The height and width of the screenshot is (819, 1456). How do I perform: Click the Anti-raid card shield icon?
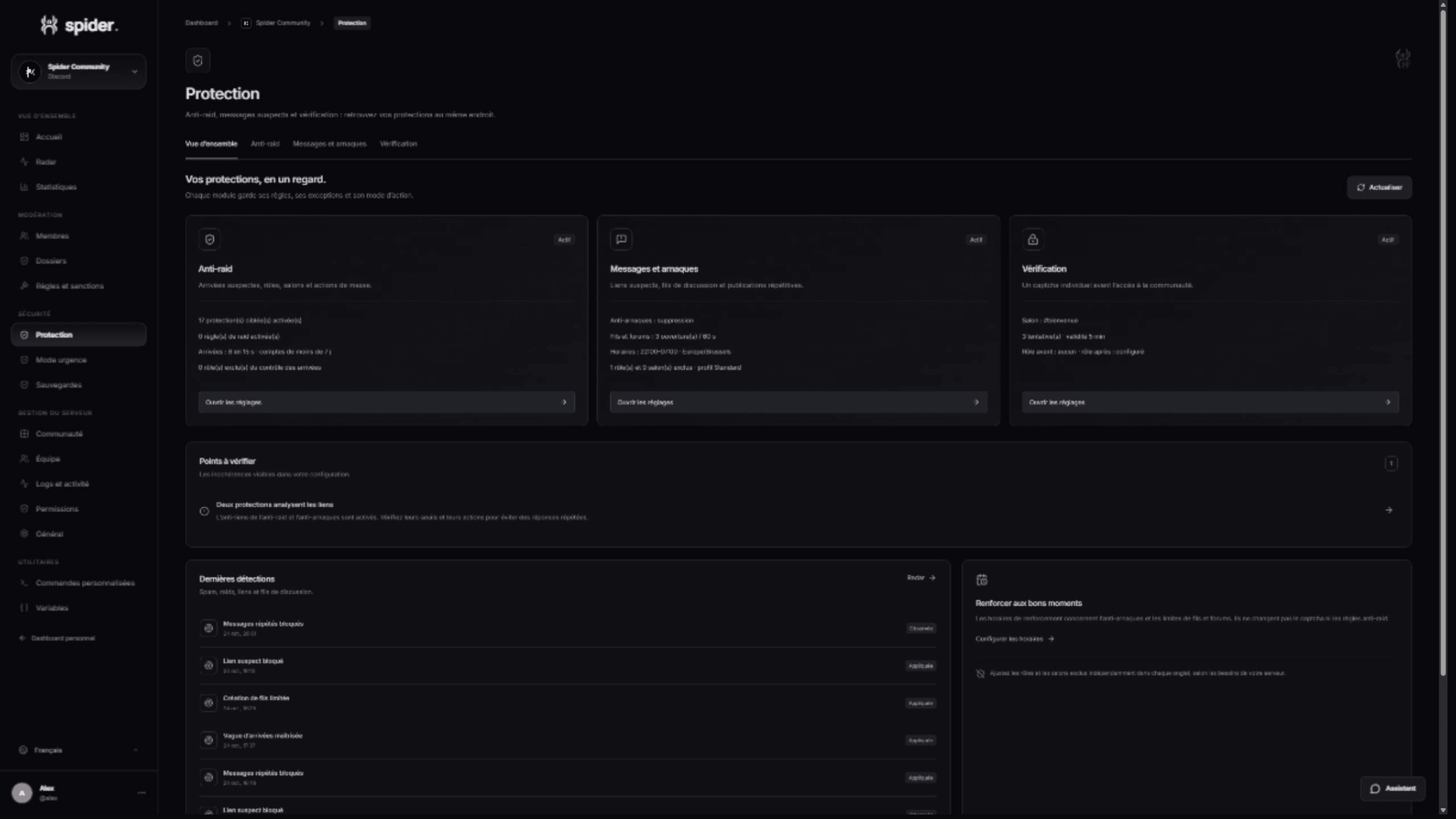210,239
